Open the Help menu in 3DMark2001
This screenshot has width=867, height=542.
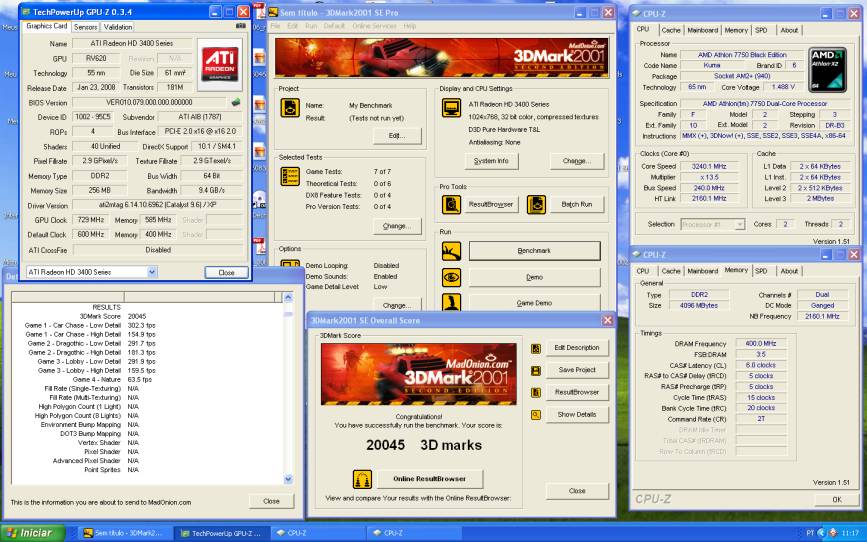(410, 26)
